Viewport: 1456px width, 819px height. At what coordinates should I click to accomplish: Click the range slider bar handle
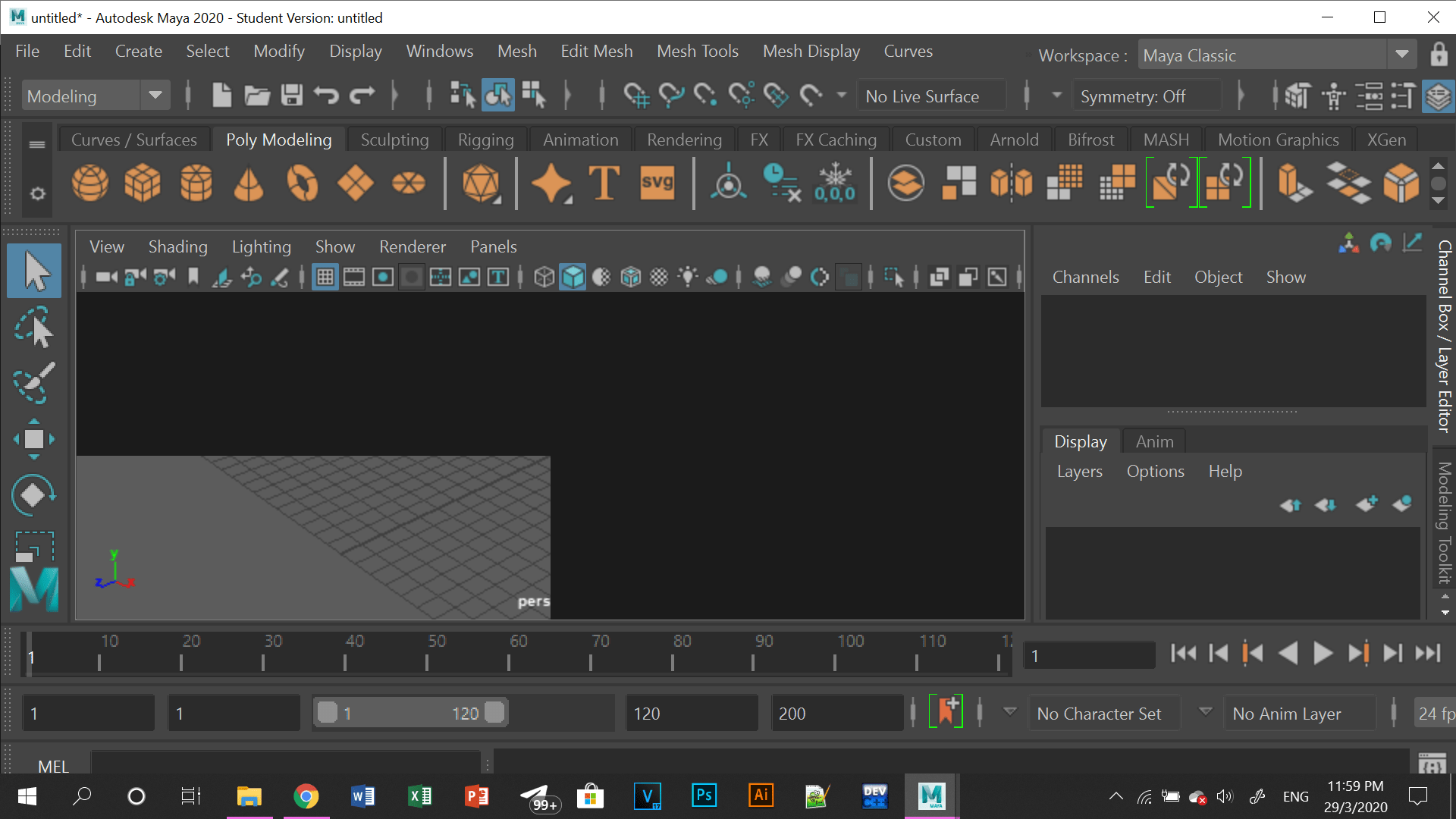tap(410, 713)
